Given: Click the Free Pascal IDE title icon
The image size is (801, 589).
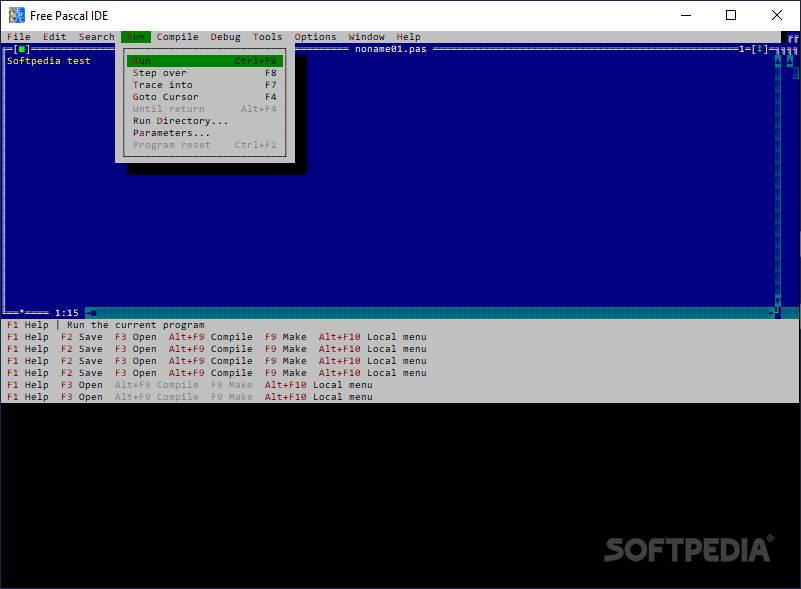Looking at the screenshot, I should pyautogui.click(x=17, y=15).
